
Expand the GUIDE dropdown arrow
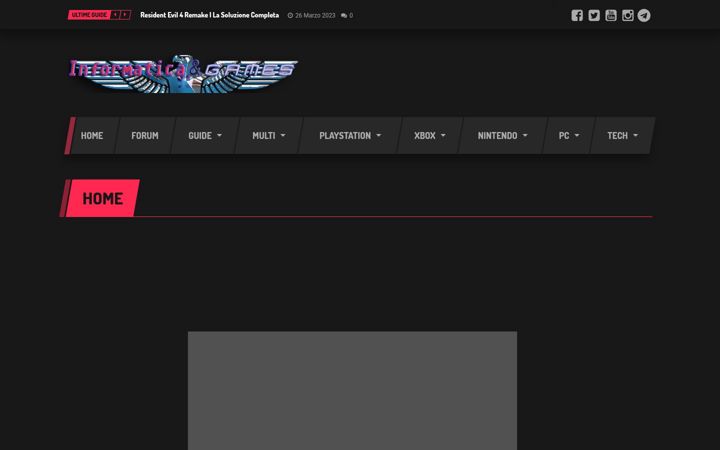(219, 135)
